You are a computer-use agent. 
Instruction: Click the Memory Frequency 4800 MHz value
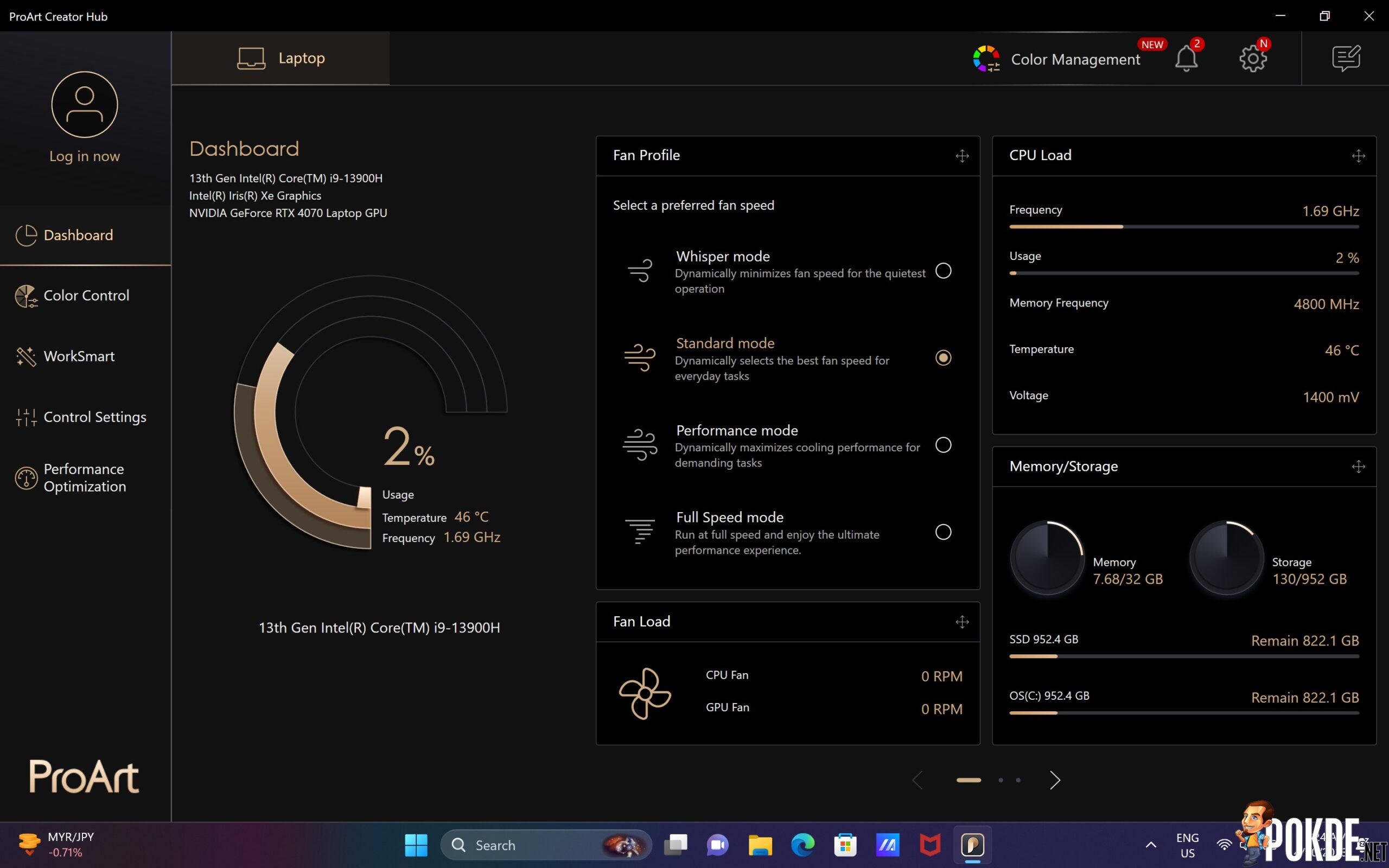pos(1326,304)
